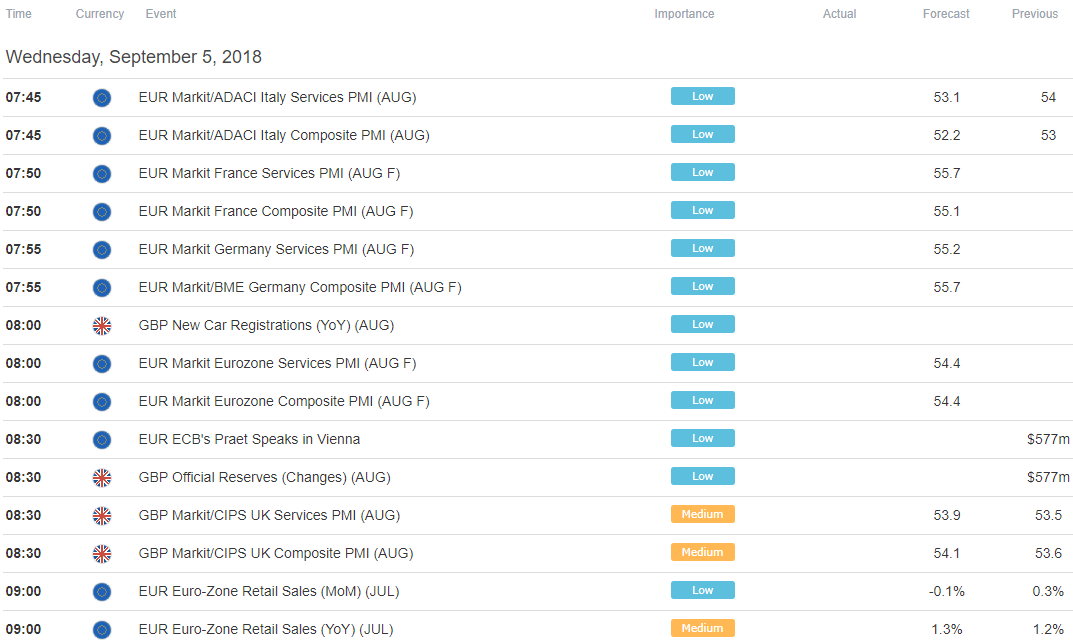Click EU flag icon for Italy Services PMI

point(102,98)
